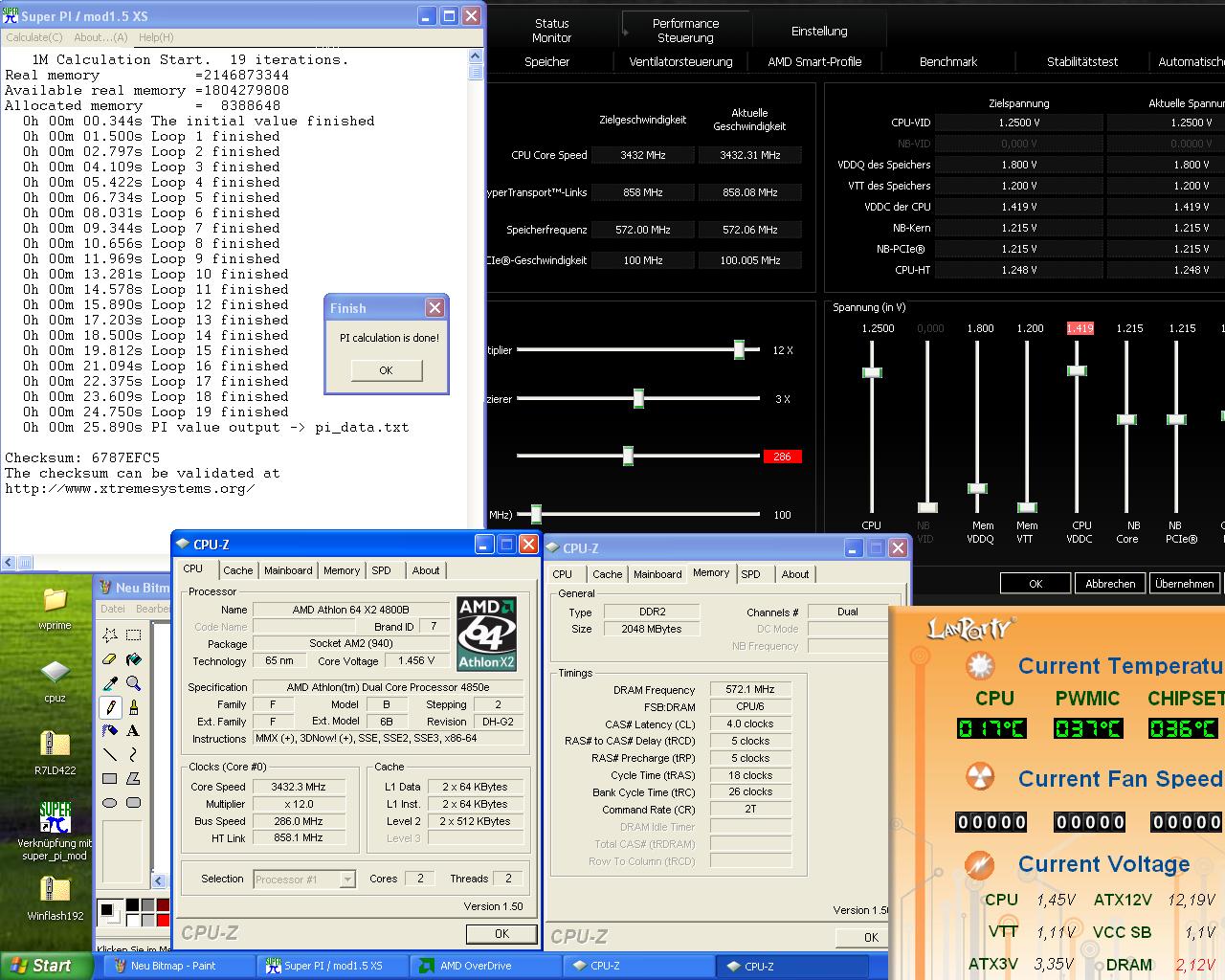The image size is (1225, 980).
Task: Click Übernehmen in AMD OverDrive
Action: [x=1185, y=583]
